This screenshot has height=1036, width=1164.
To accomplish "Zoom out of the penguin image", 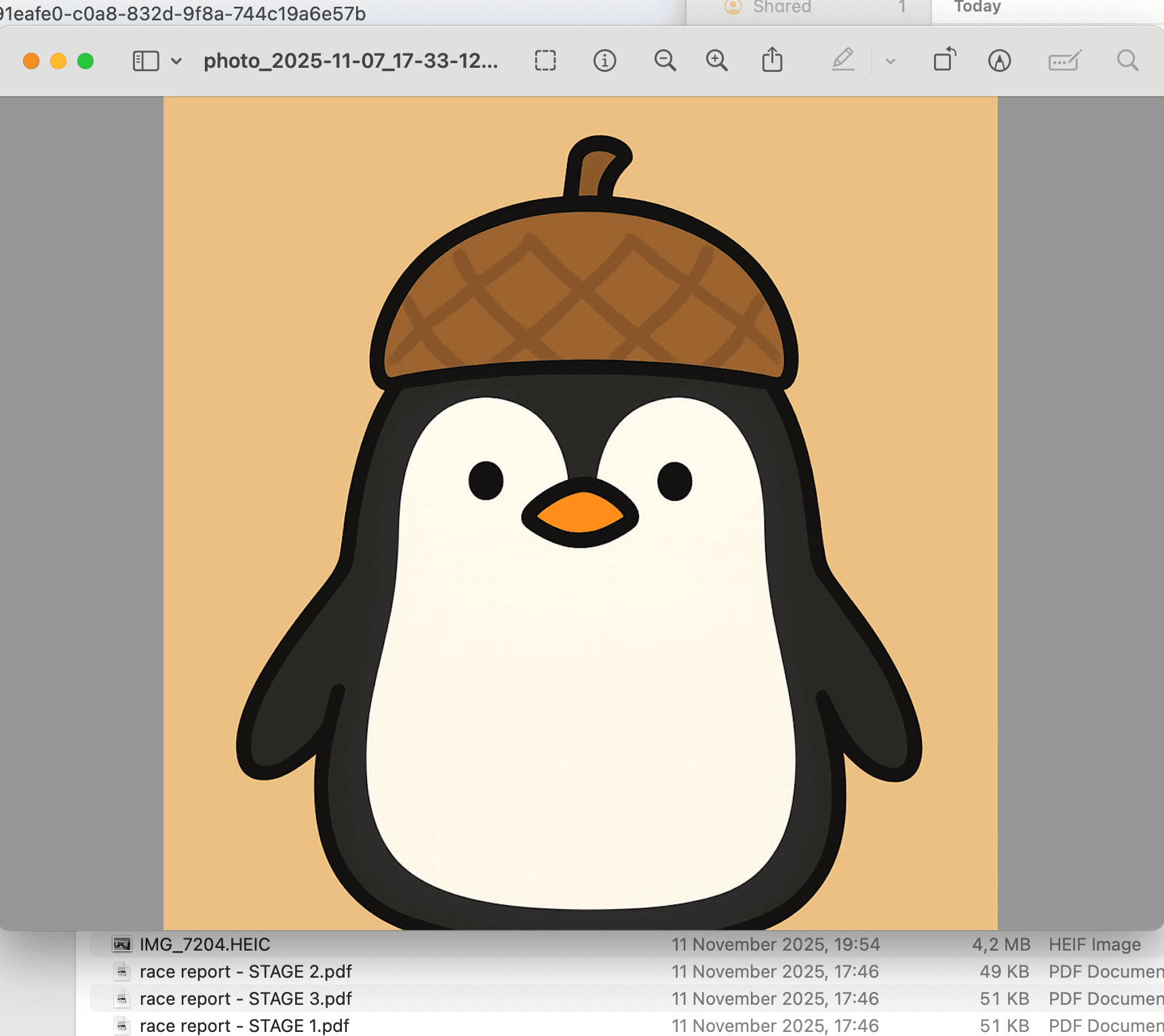I will coord(665,60).
